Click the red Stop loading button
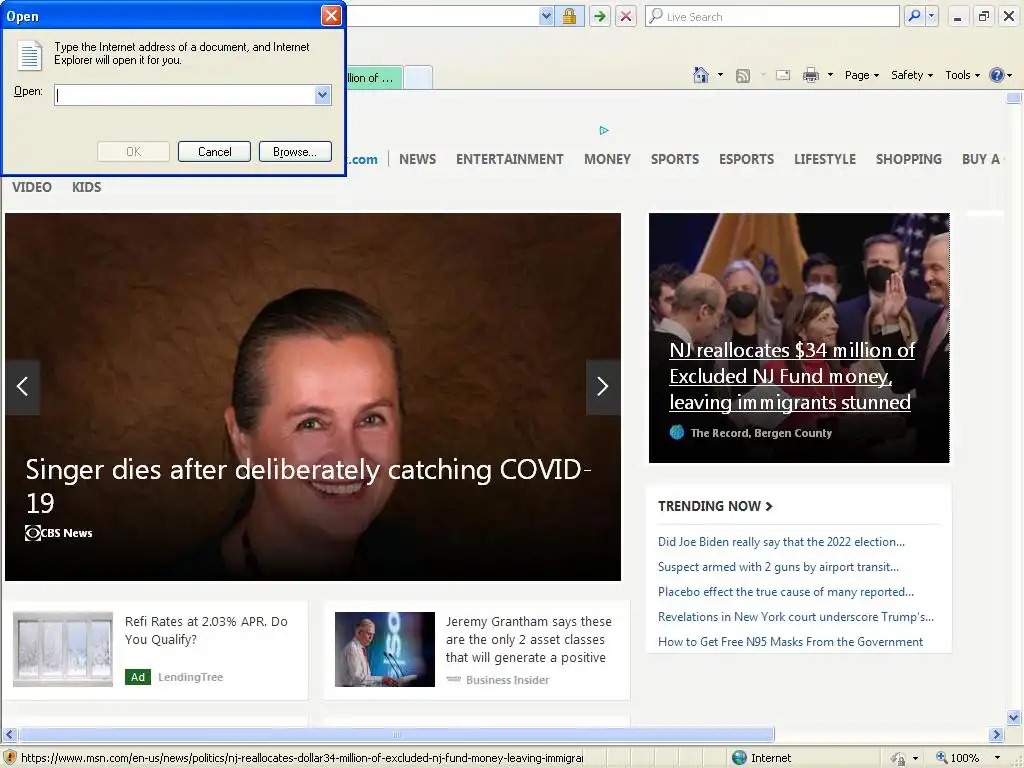The width and height of the screenshot is (1024, 768). pyautogui.click(x=625, y=16)
